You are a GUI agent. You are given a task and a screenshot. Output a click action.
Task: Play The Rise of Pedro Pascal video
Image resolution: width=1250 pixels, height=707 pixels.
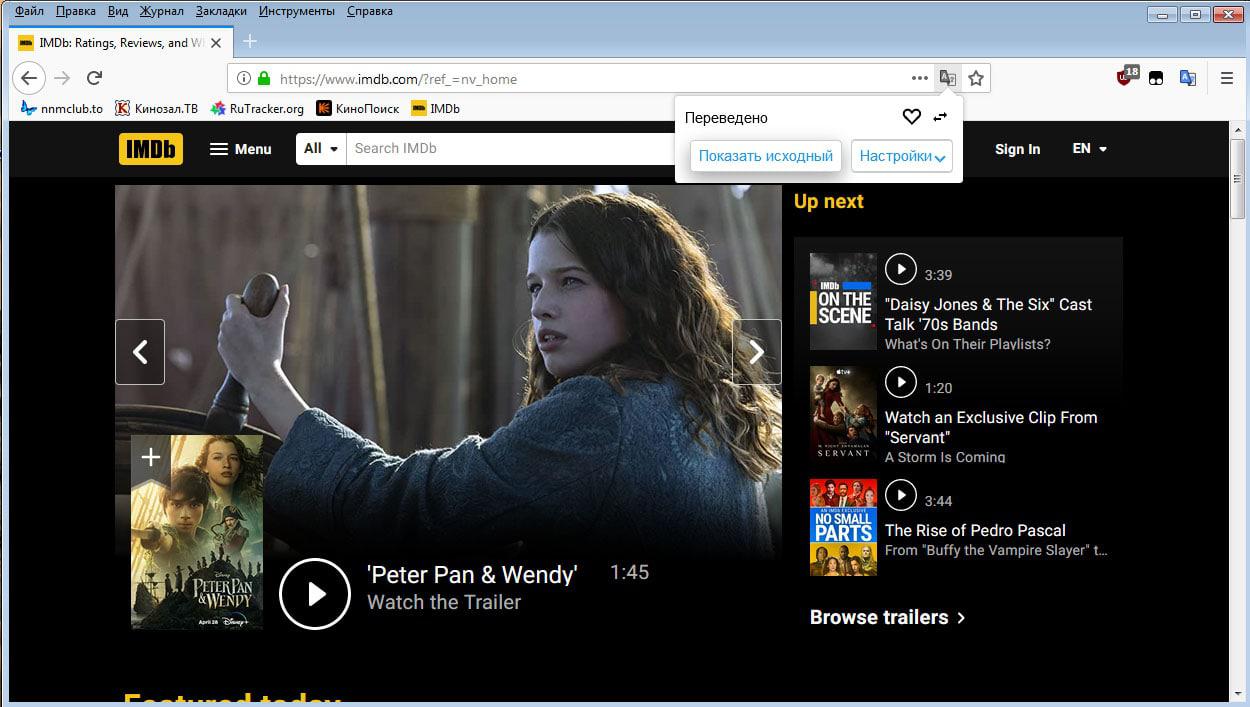point(901,494)
